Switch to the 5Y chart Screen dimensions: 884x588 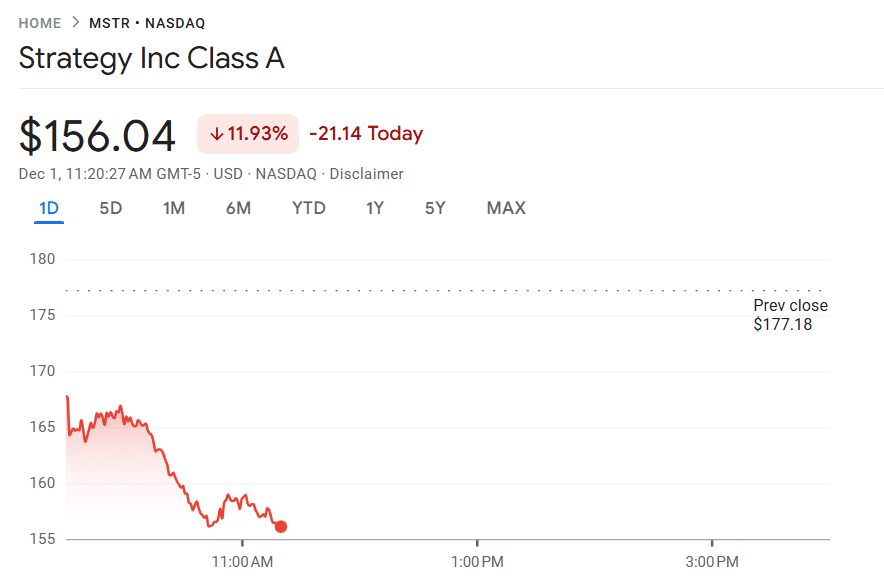tap(434, 208)
